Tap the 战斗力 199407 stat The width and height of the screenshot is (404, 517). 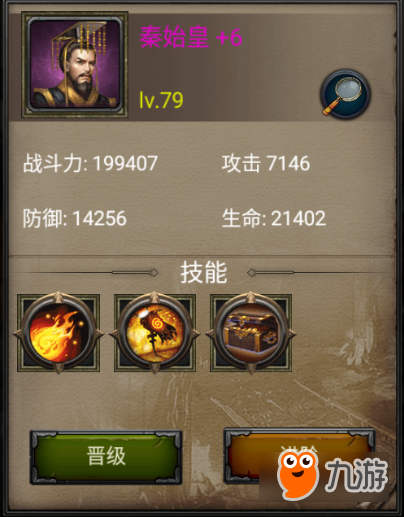coord(90,164)
